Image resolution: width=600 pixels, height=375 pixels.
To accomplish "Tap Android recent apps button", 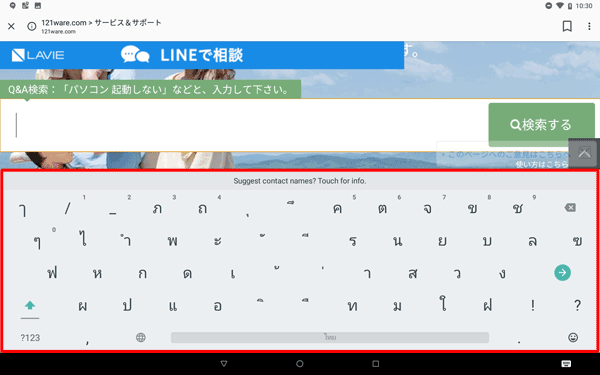I will (x=375, y=364).
